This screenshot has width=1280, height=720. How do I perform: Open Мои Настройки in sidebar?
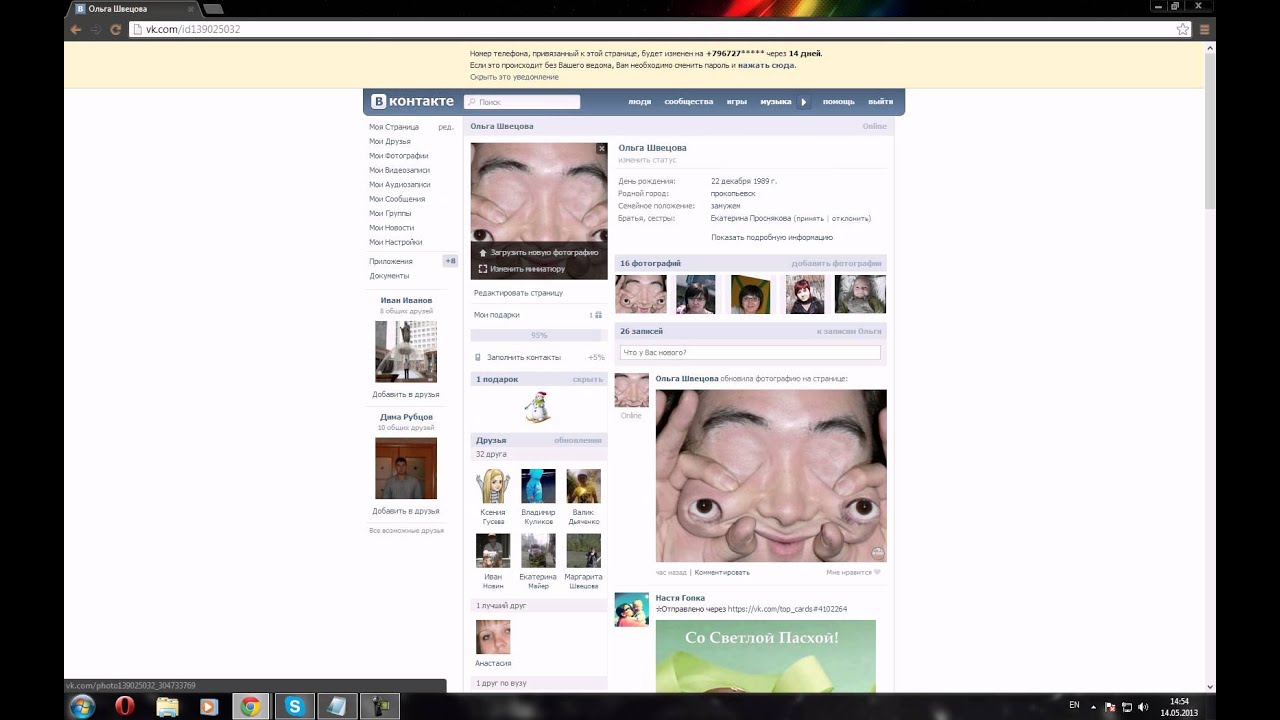click(396, 242)
